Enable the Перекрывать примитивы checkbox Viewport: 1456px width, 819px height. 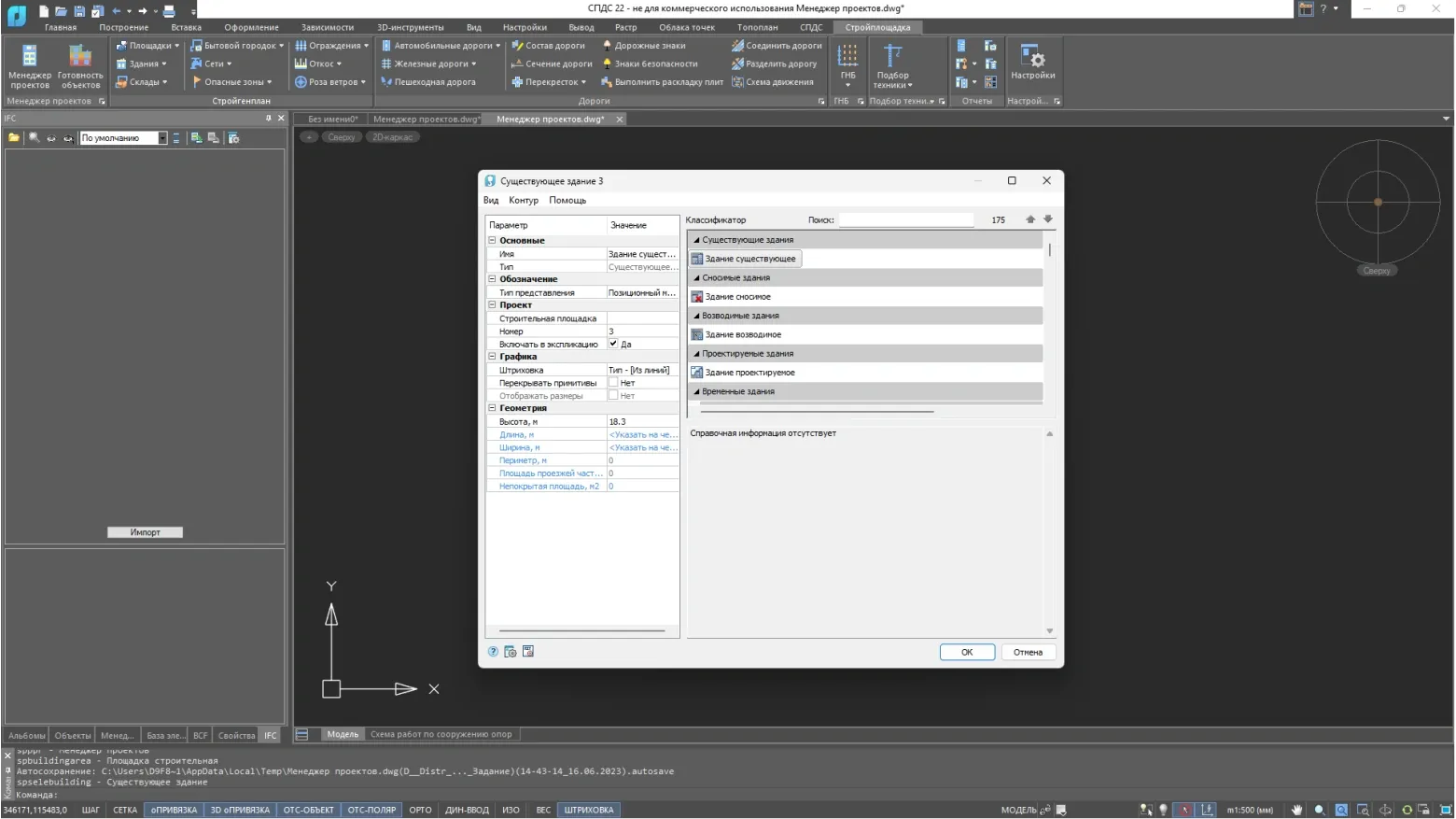tap(613, 383)
